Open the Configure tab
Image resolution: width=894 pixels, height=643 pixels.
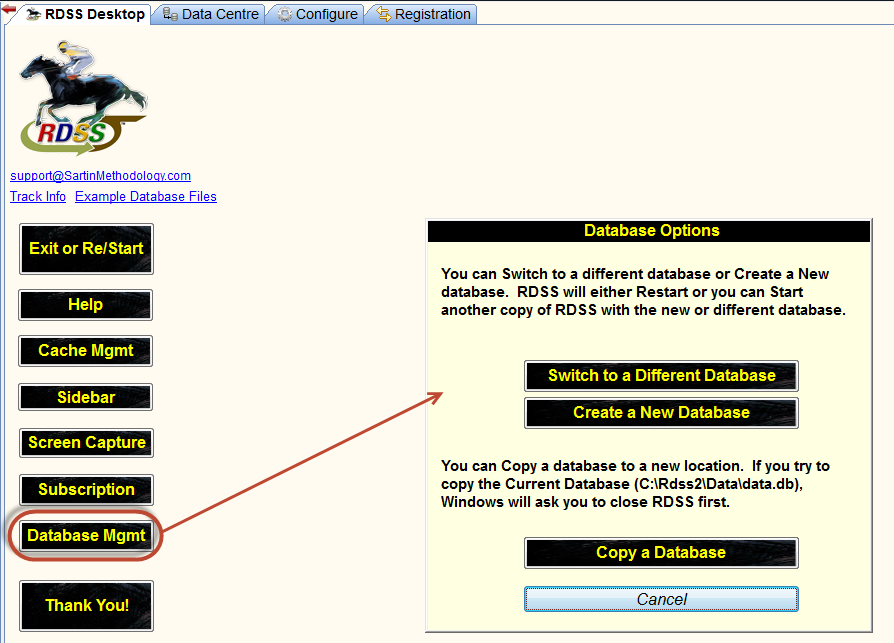[317, 14]
